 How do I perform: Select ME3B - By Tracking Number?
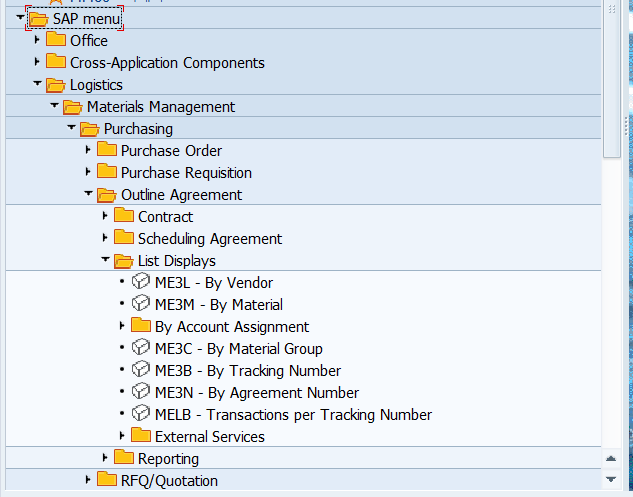248,371
